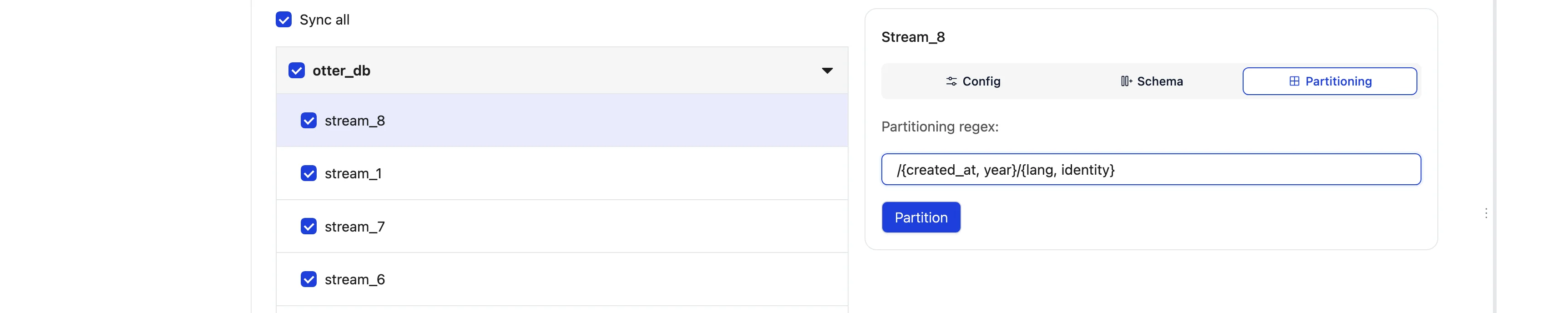Open the stream_7 row name
The image size is (1568, 313).
coord(355,227)
